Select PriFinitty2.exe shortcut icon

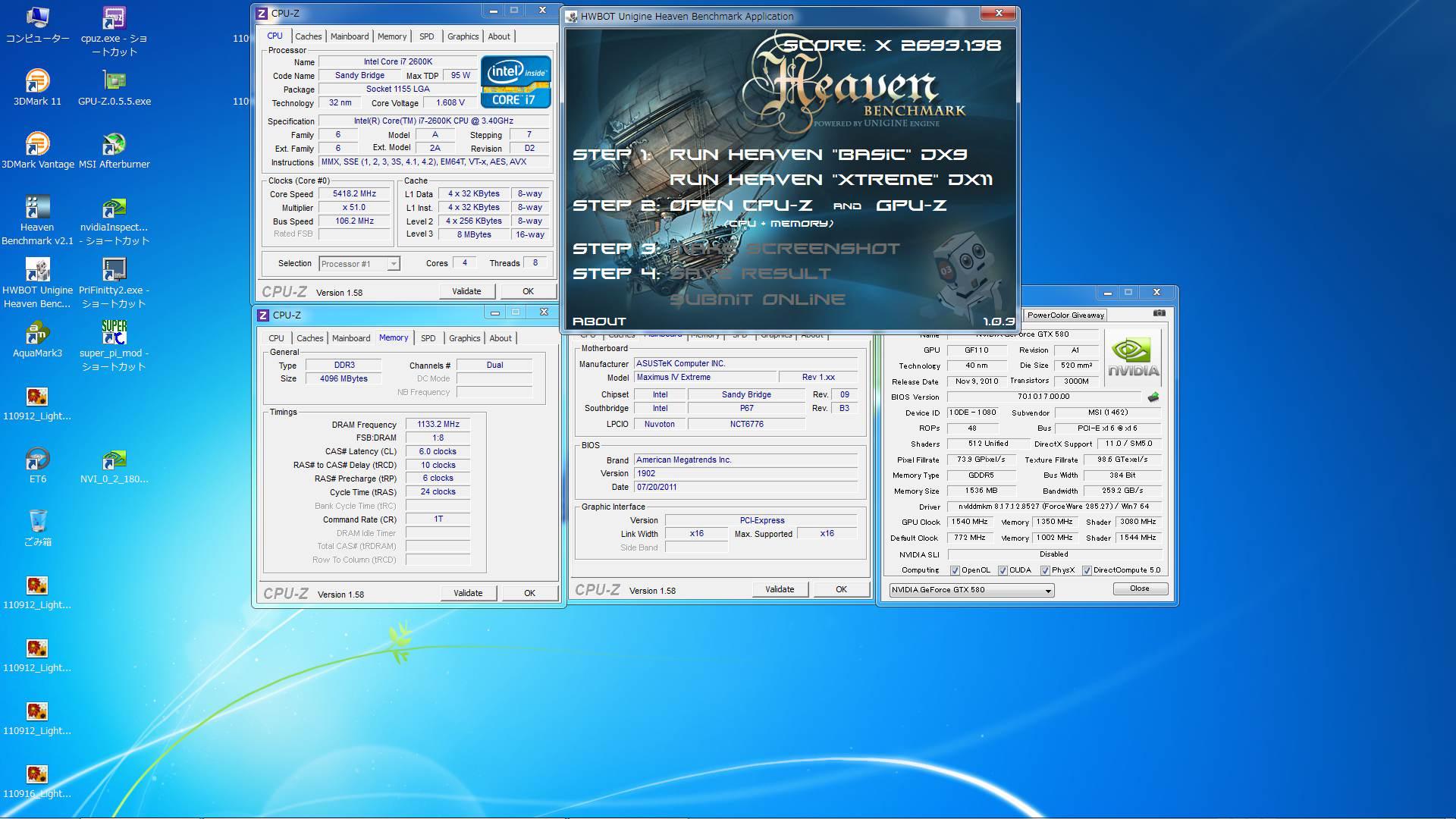114,283
